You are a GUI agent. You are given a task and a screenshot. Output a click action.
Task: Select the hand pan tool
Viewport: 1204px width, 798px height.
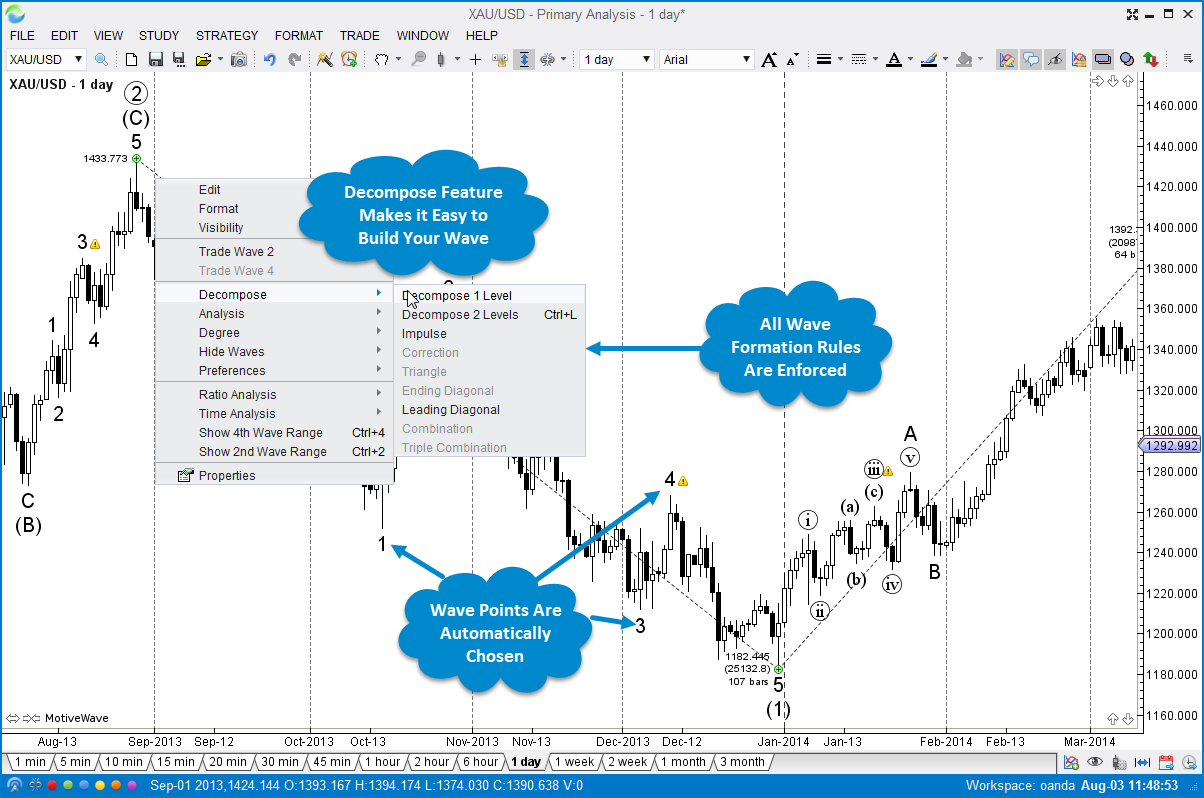tap(381, 60)
